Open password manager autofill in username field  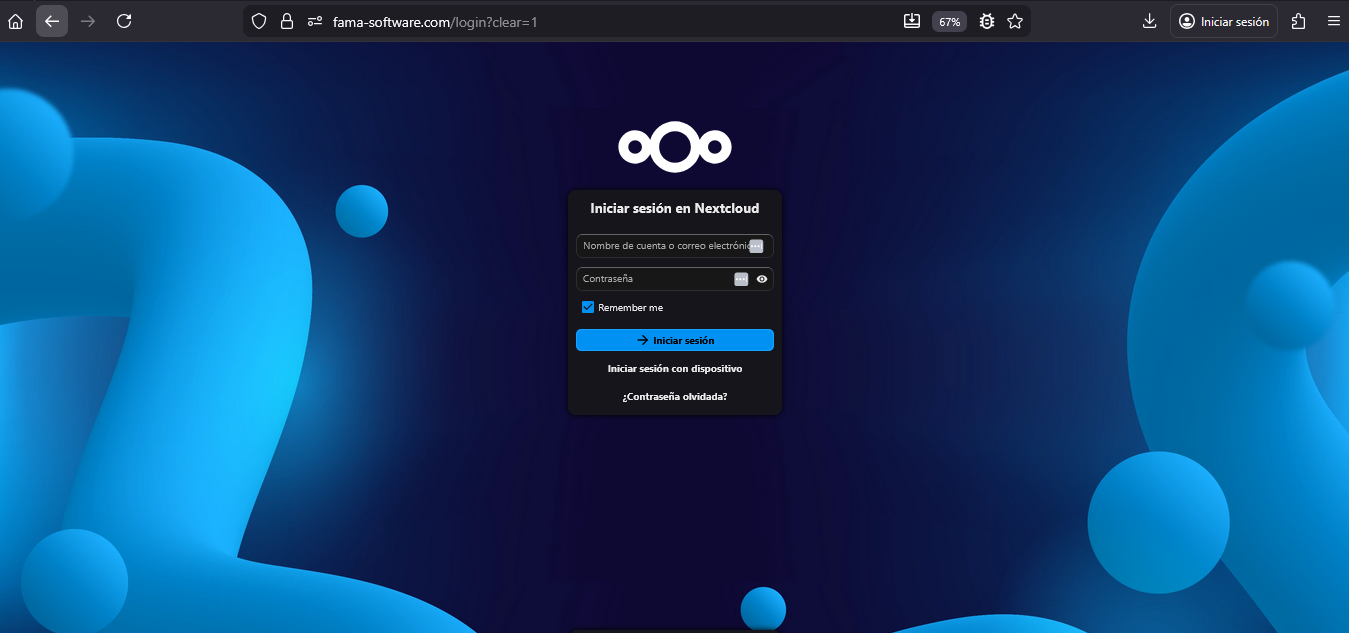tap(757, 246)
